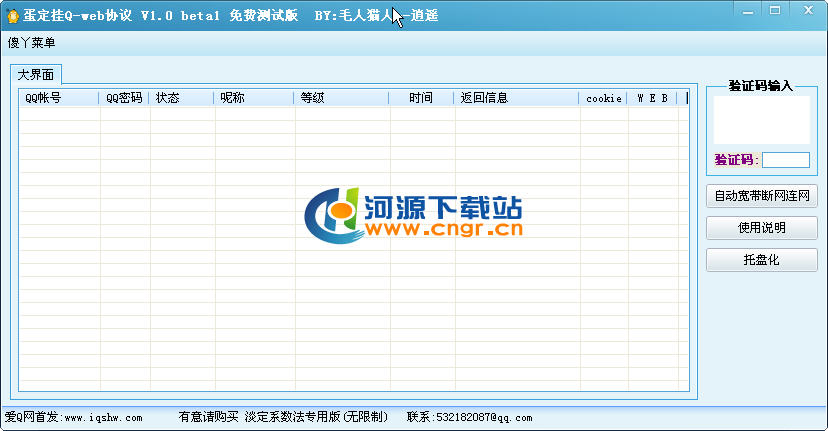Click the captcha image display area

tap(761, 120)
